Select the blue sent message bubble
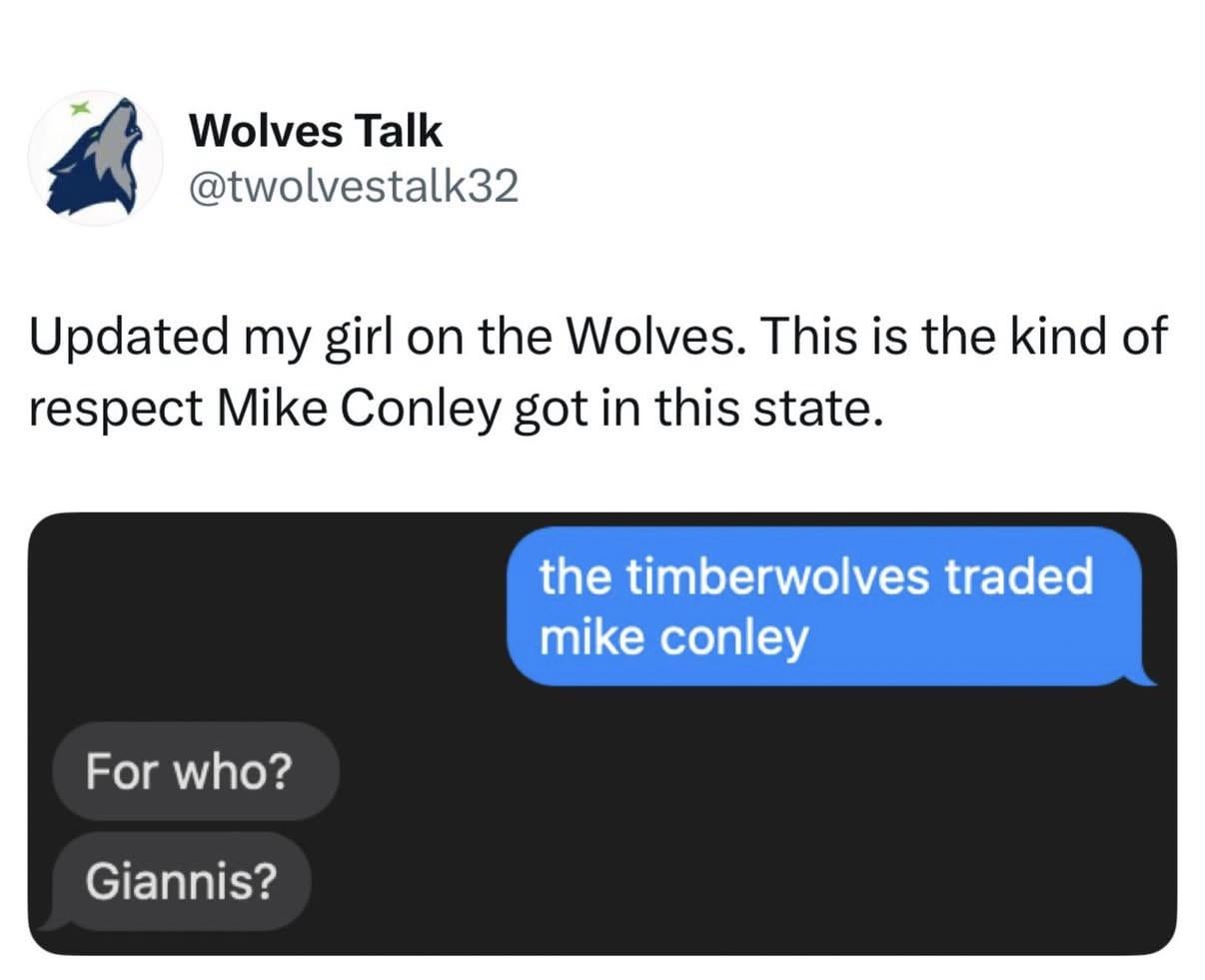 click(824, 605)
